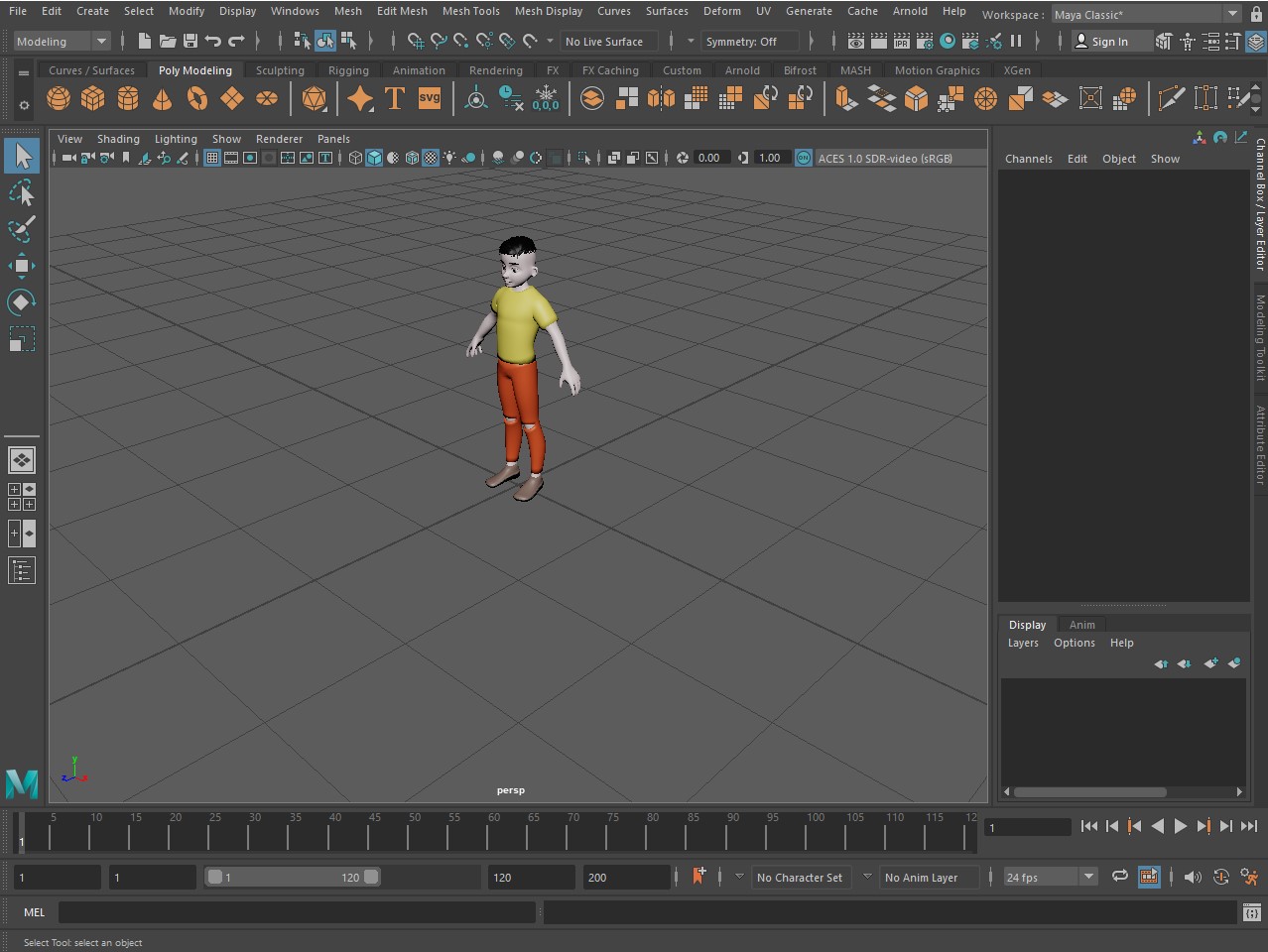Viewport: 1268px width, 952px height.
Task: Toggle ACES color management view transform
Action: 804,158
